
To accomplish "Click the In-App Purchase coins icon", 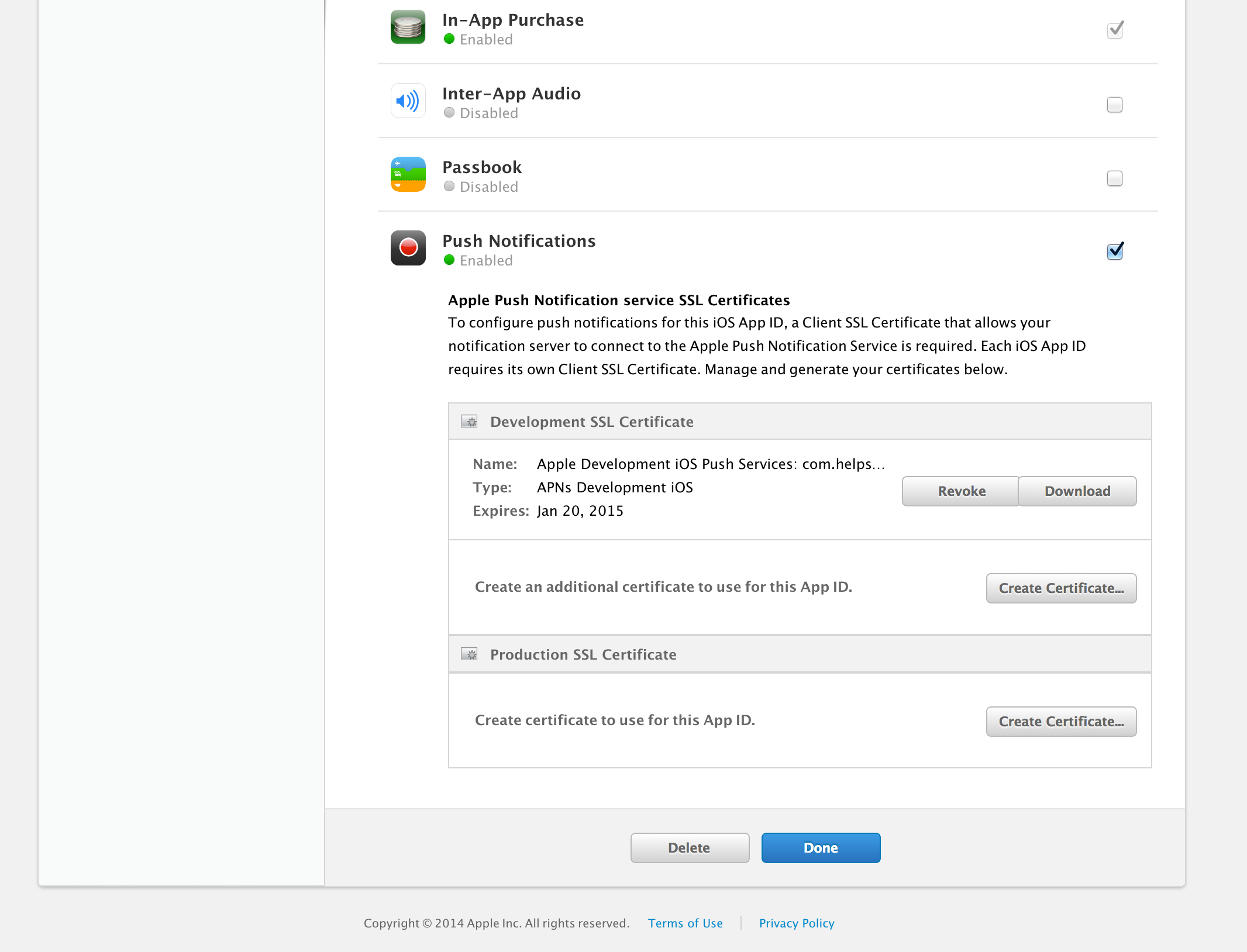I will 408,27.
